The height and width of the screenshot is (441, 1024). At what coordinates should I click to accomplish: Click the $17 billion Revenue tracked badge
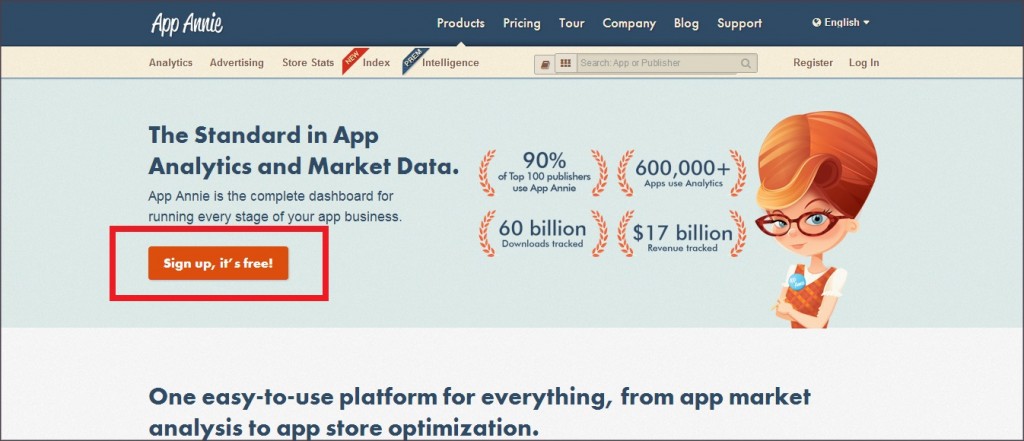[x=682, y=234]
